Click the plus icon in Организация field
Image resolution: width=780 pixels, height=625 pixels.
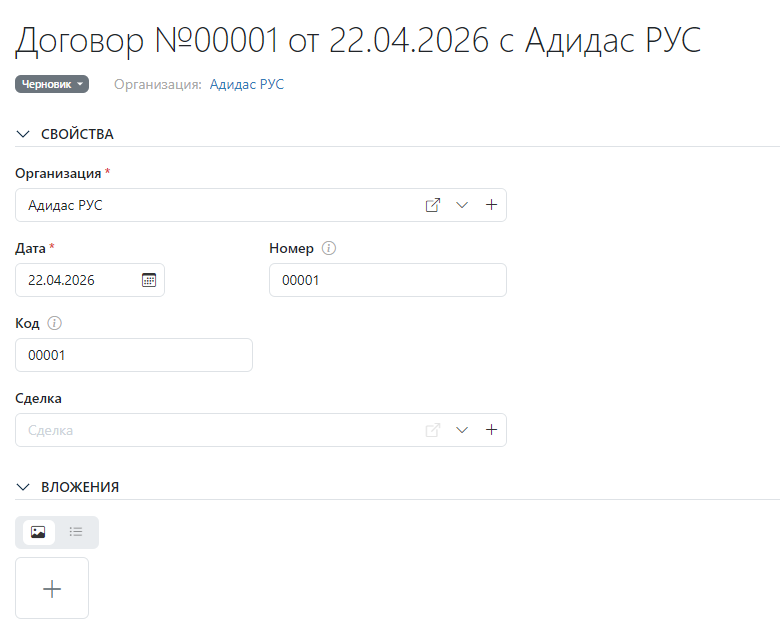(491, 205)
